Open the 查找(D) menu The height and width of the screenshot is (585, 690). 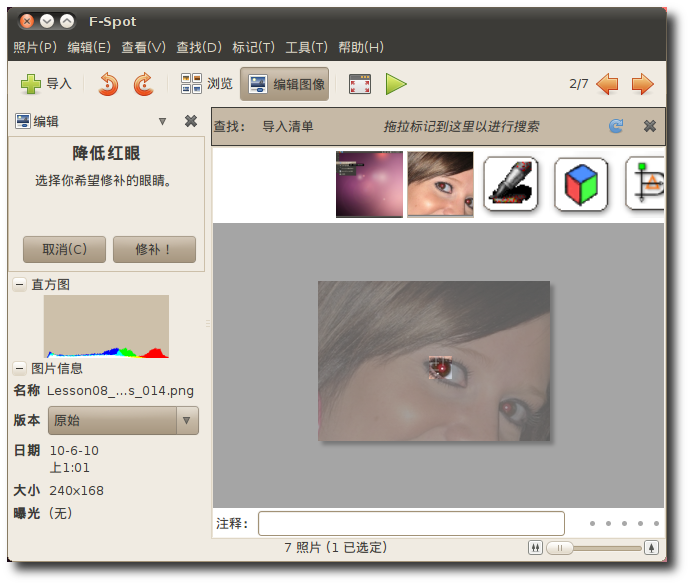[x=199, y=47]
